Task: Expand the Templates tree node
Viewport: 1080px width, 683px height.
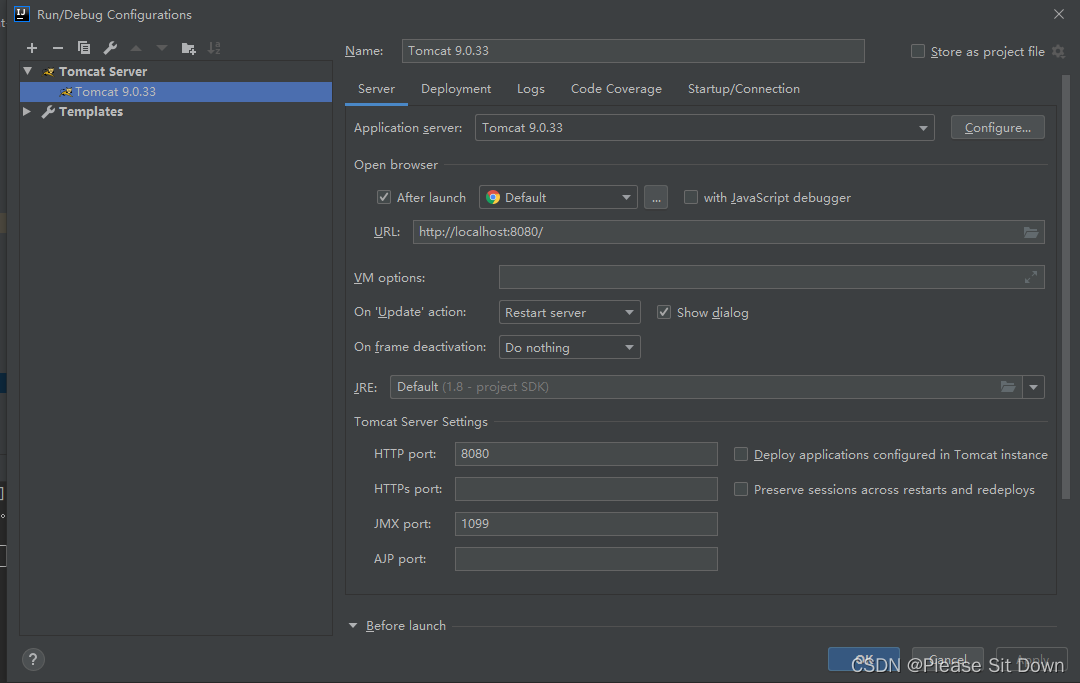Action: coord(27,112)
